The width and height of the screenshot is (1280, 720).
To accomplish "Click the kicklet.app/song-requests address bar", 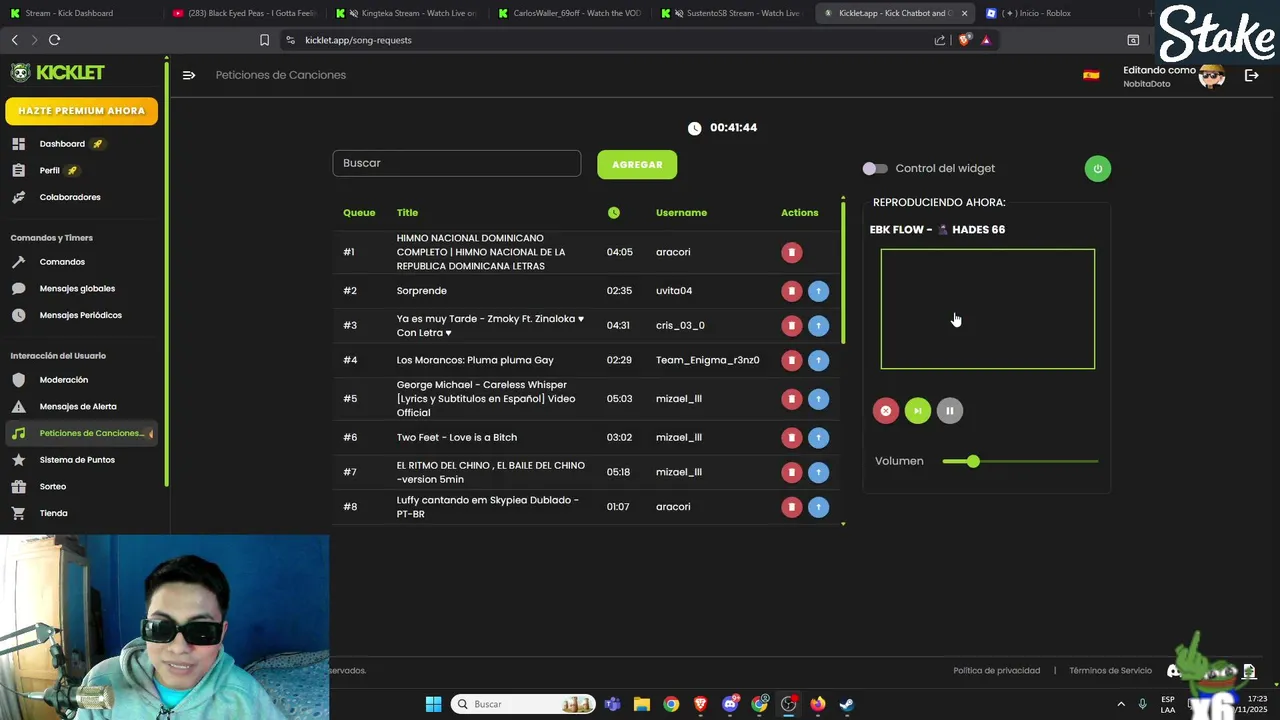I will coord(358,40).
